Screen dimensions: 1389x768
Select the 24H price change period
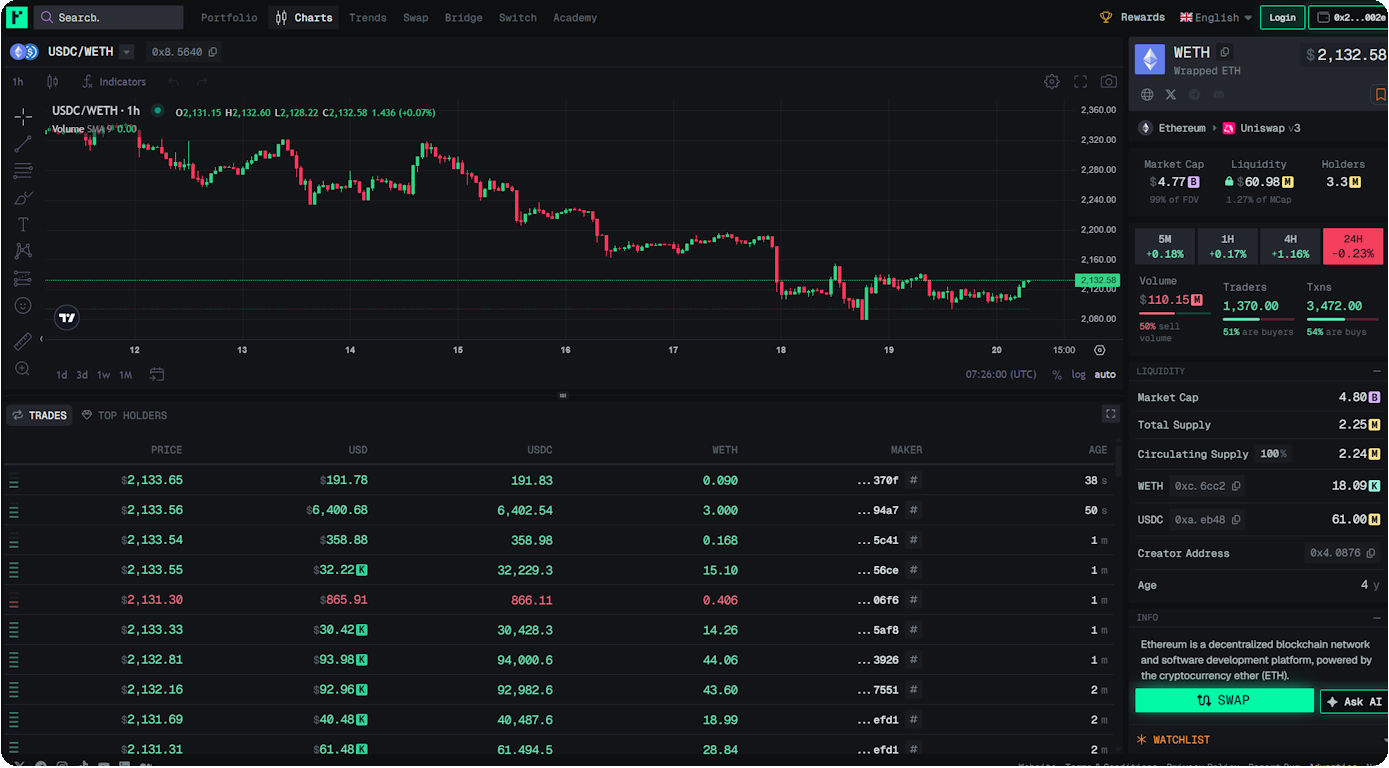(1354, 246)
